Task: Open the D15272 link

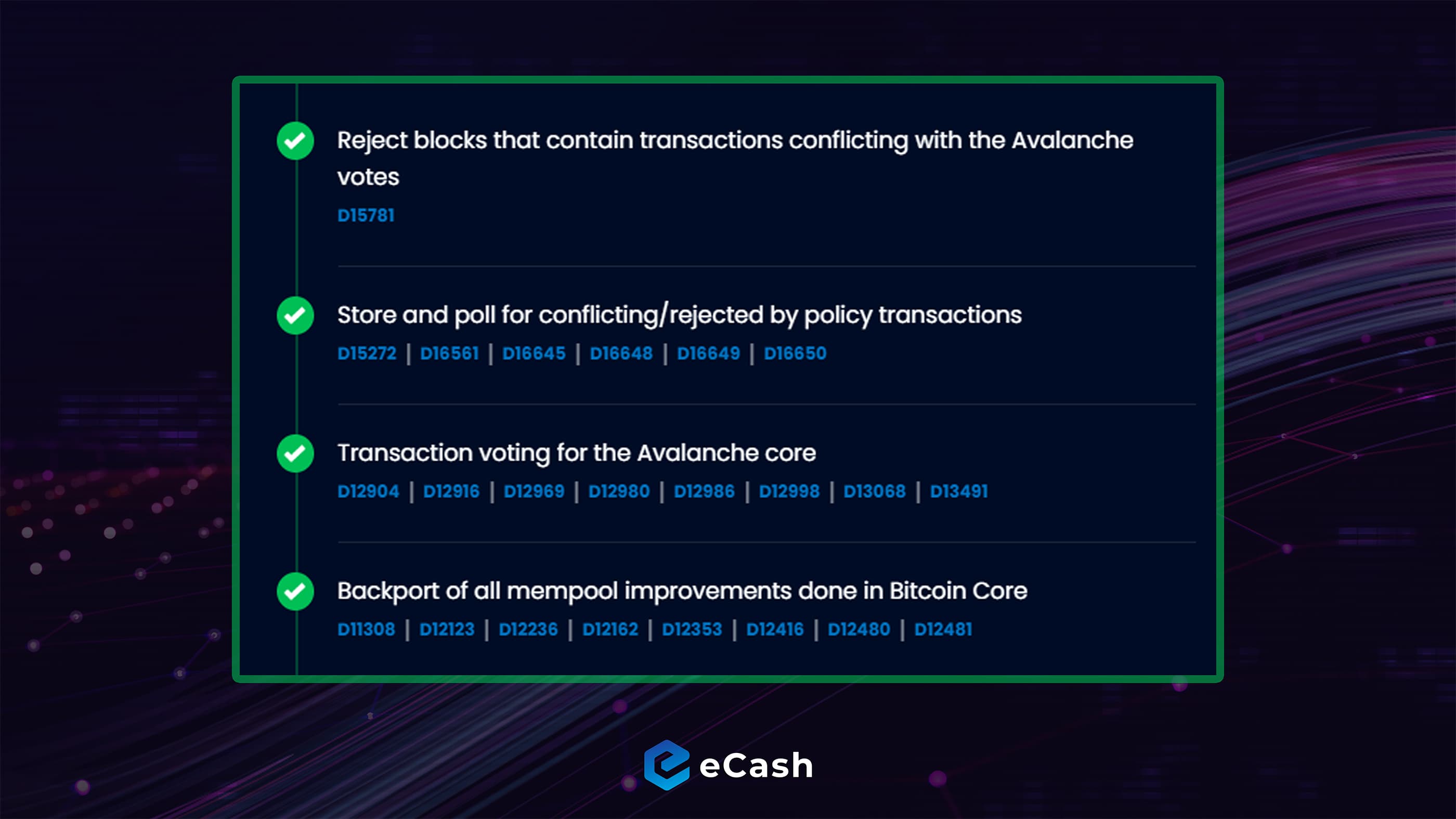Action: 367,353
